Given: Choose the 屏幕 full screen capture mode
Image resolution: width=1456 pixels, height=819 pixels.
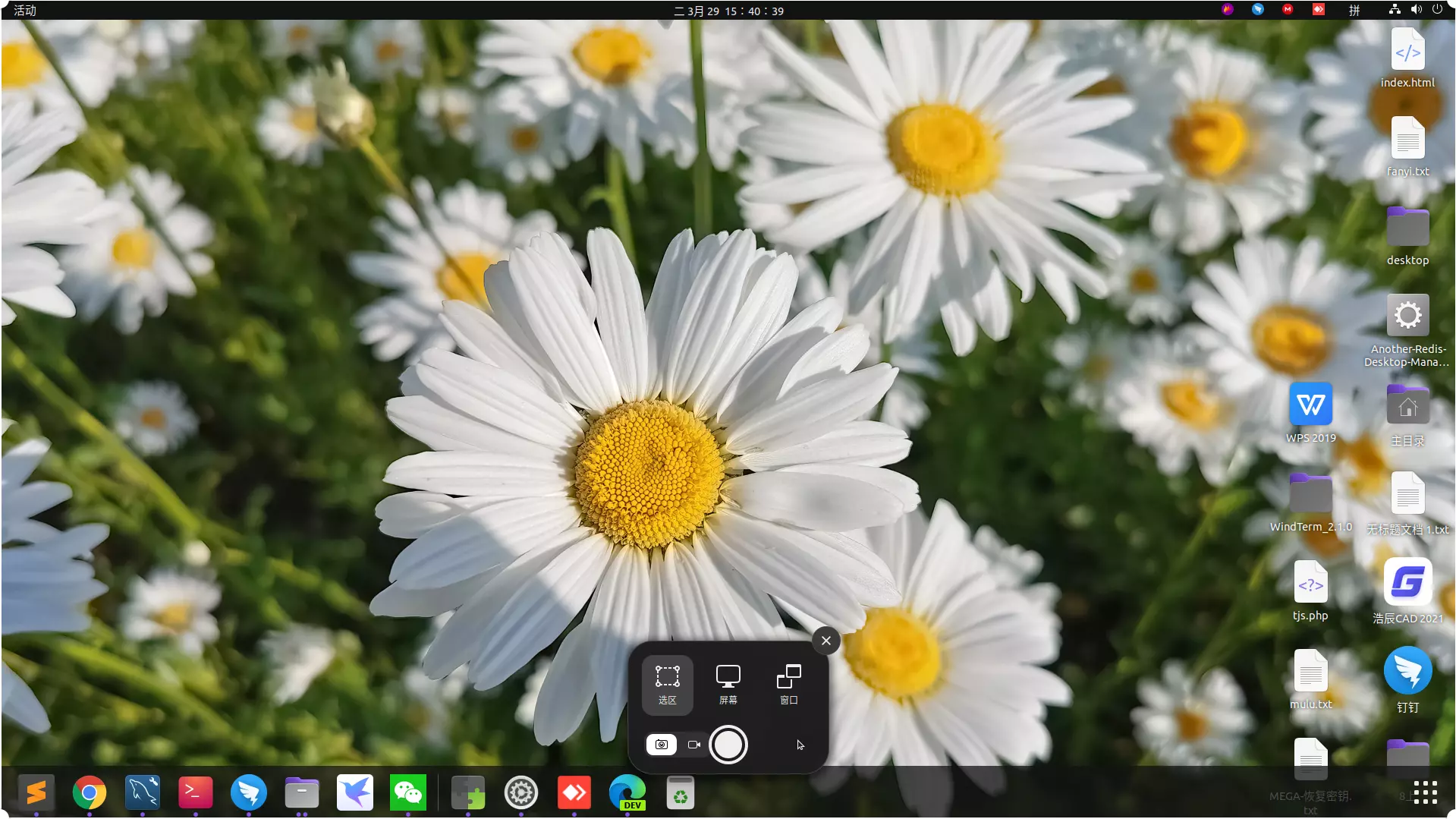Looking at the screenshot, I should click(728, 685).
